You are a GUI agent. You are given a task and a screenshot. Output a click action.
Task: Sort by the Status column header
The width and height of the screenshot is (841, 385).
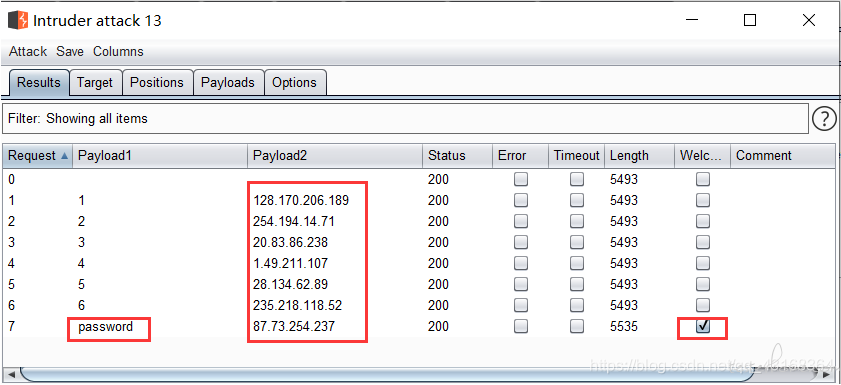coord(458,156)
